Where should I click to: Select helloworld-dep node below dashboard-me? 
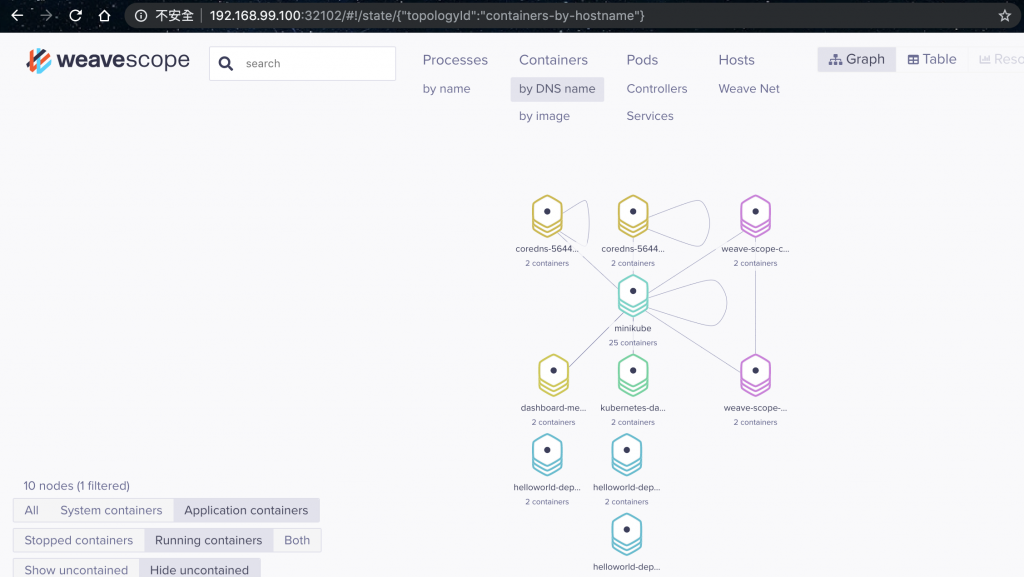[x=547, y=455]
